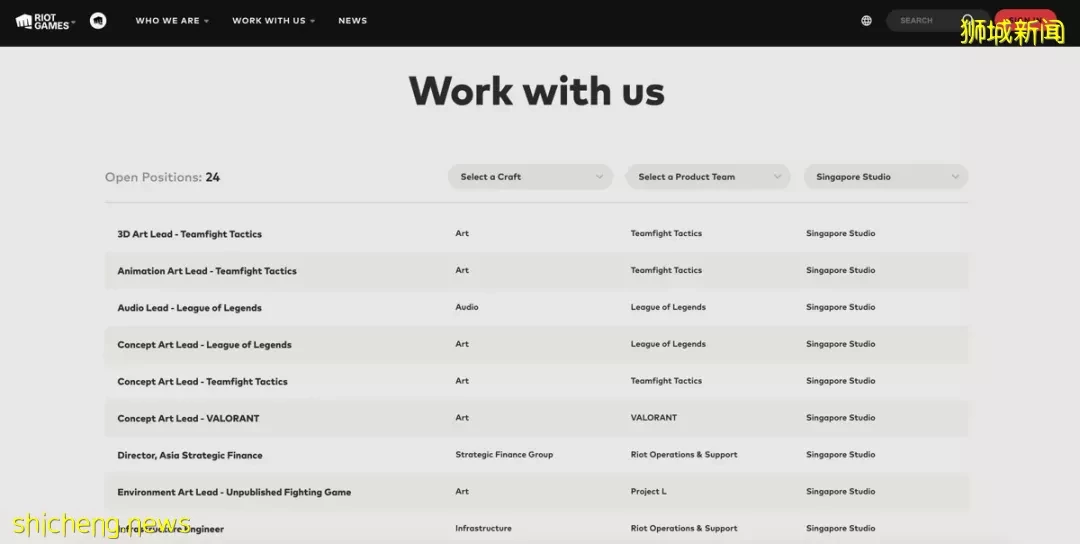1080x544 pixels.
Task: Open Director, Asia Strategic Finance job
Action: 189,455
